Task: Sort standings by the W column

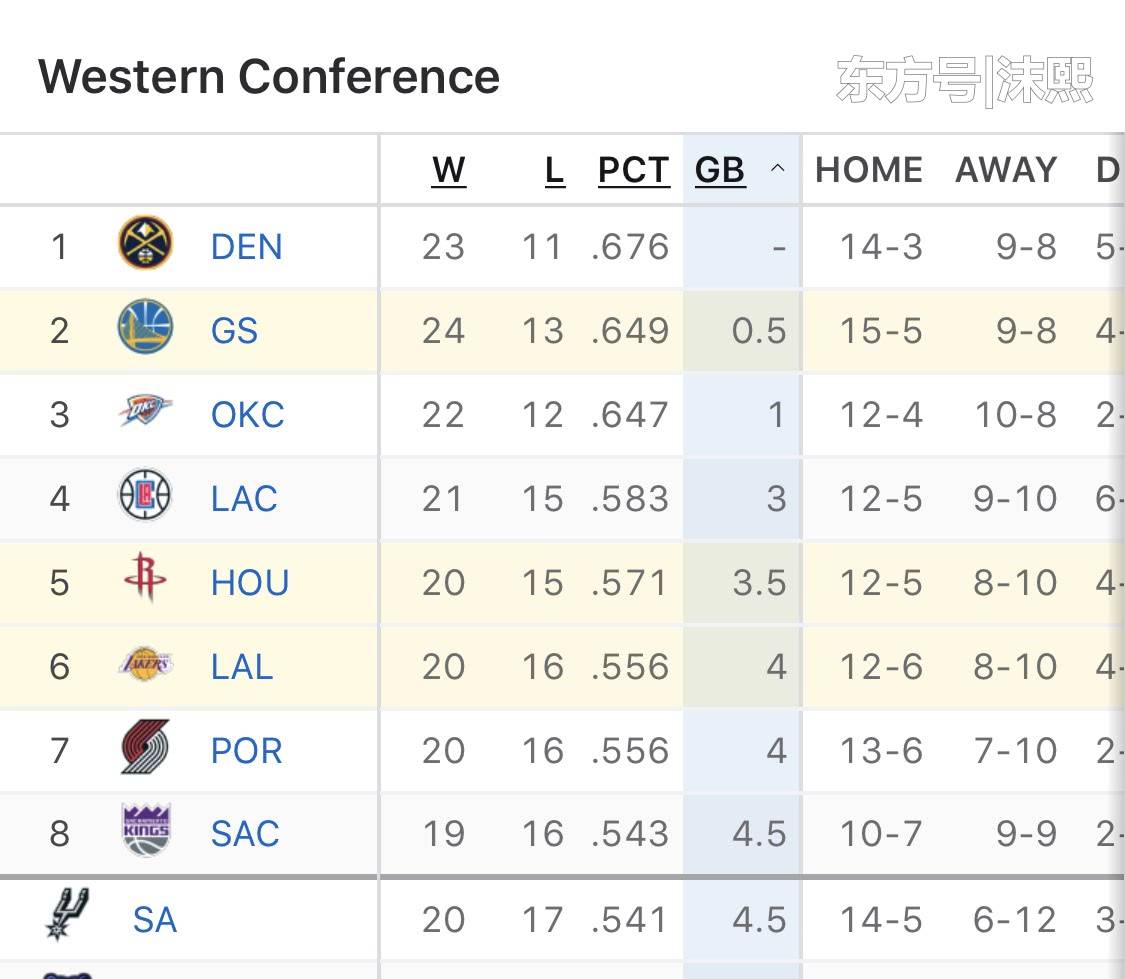Action: tap(449, 171)
